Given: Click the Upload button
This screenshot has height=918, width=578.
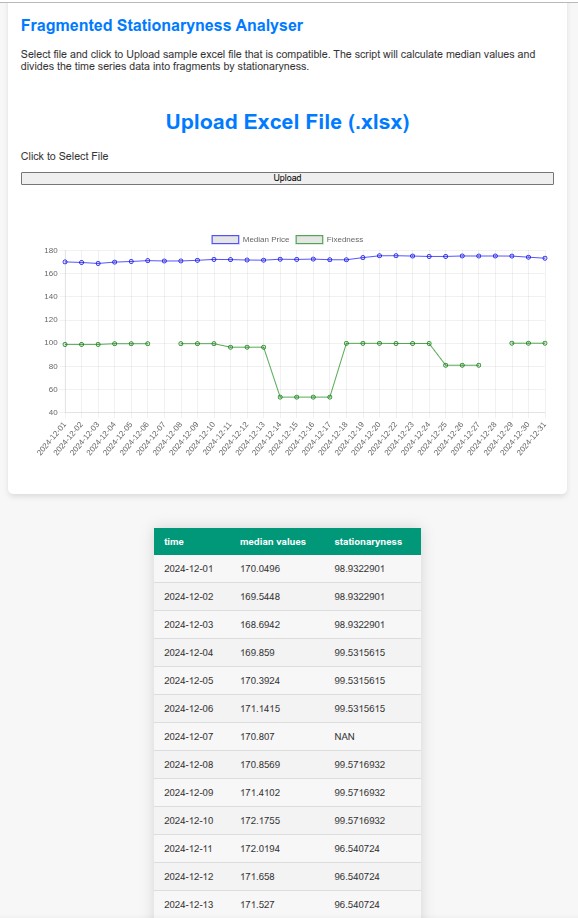Looking at the screenshot, I should pos(287,178).
